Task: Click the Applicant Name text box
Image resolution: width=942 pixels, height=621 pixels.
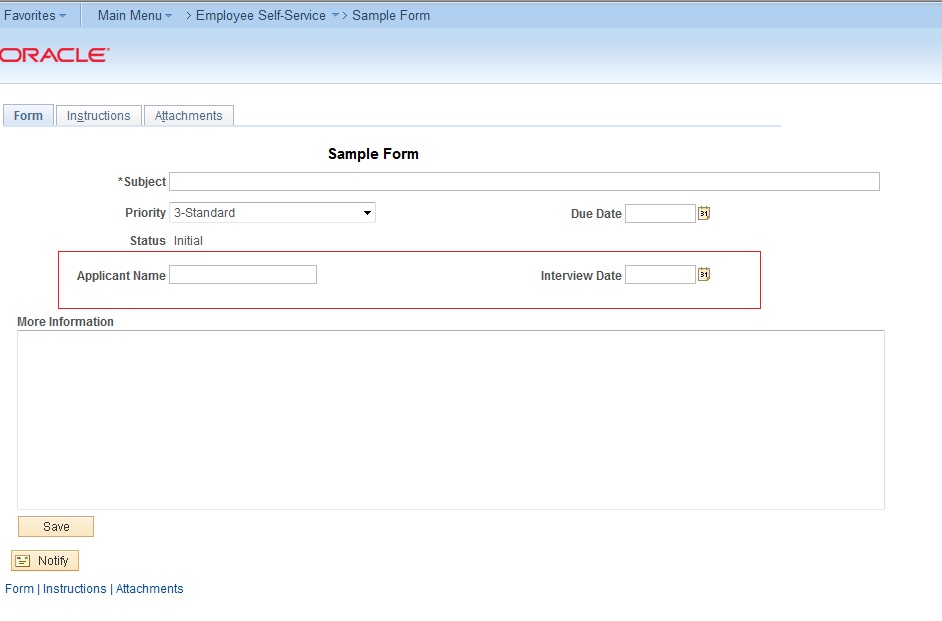Action: [242, 274]
